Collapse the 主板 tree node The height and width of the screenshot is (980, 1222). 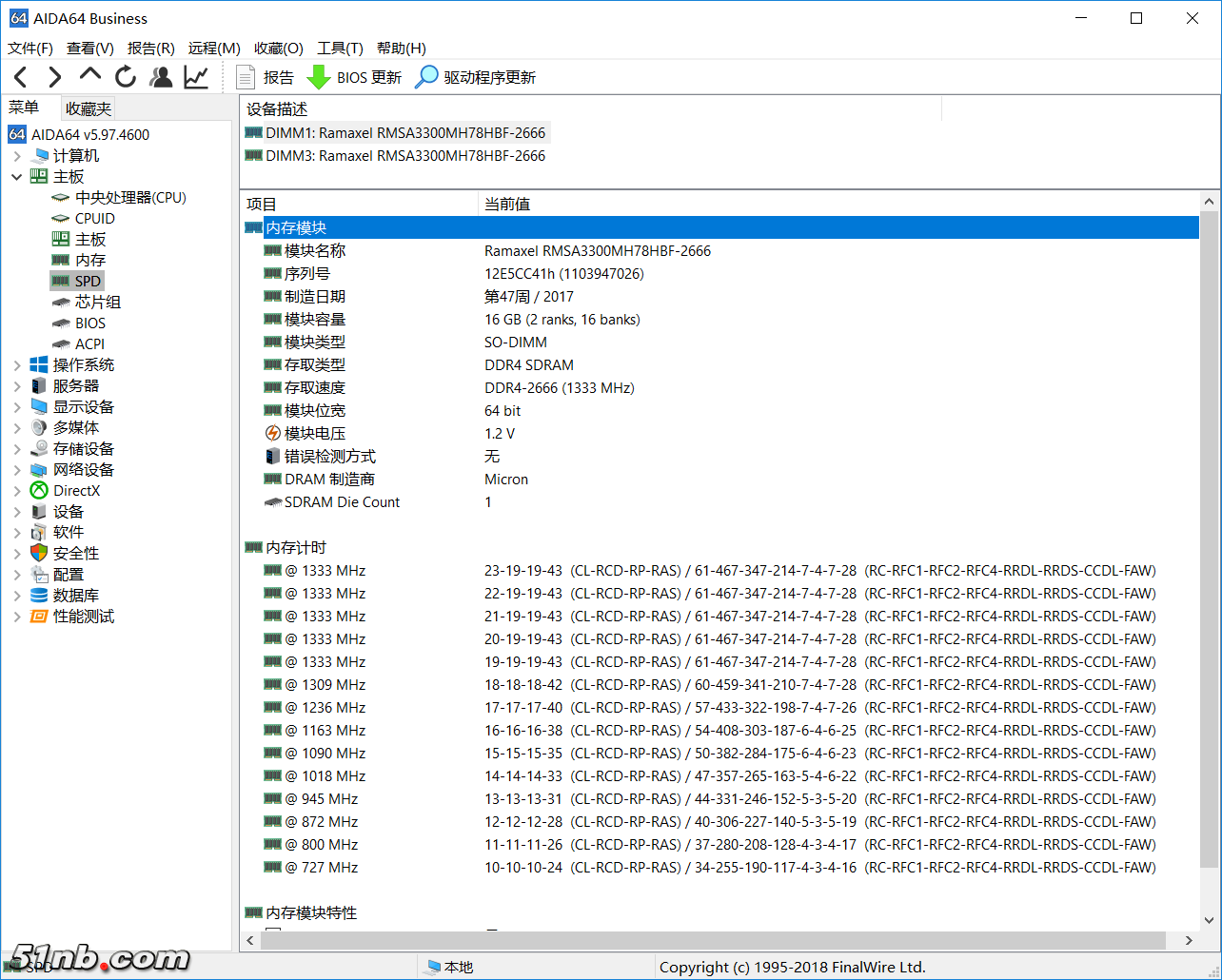pos(17,177)
